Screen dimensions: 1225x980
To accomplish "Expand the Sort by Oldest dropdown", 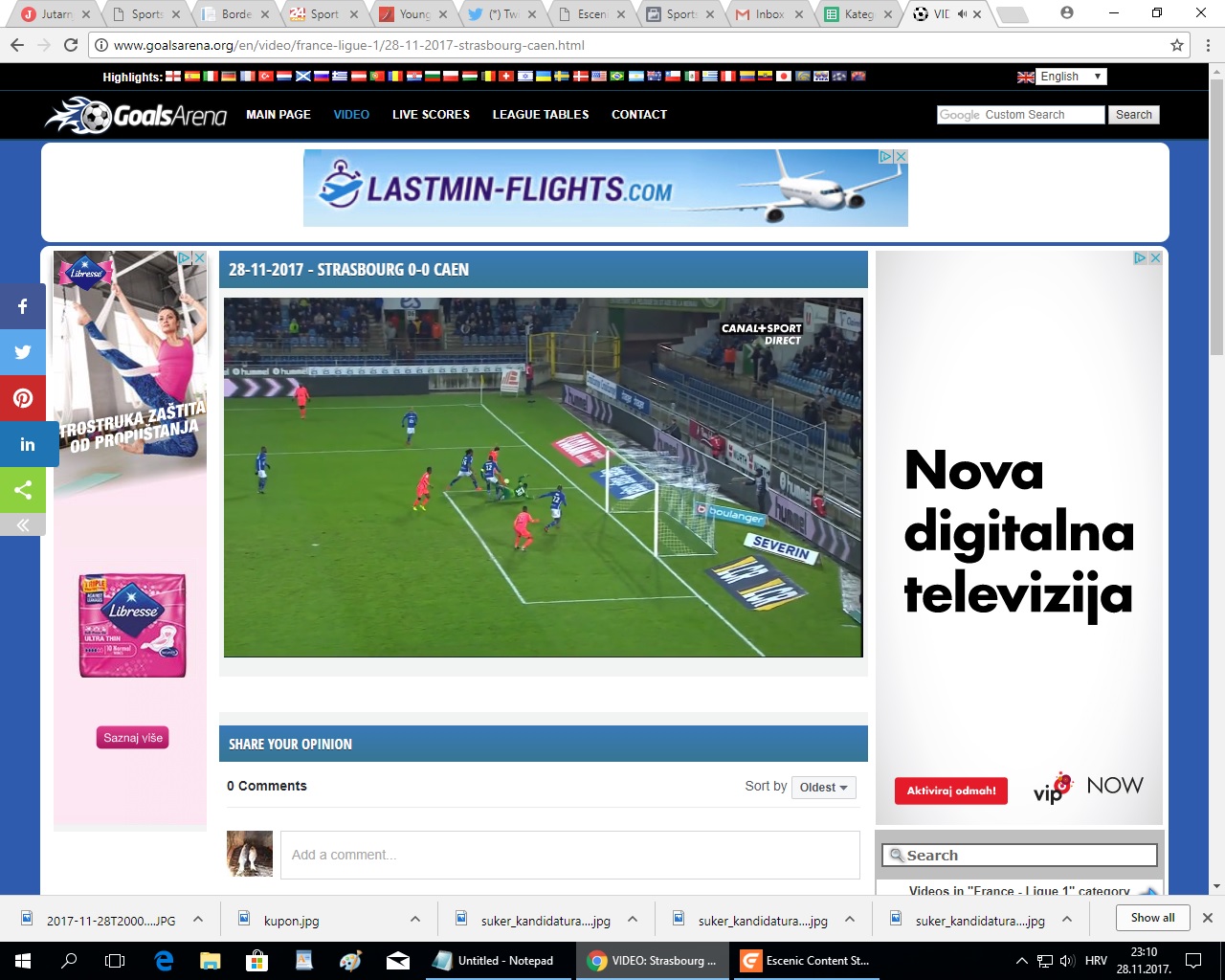I will 823,788.
